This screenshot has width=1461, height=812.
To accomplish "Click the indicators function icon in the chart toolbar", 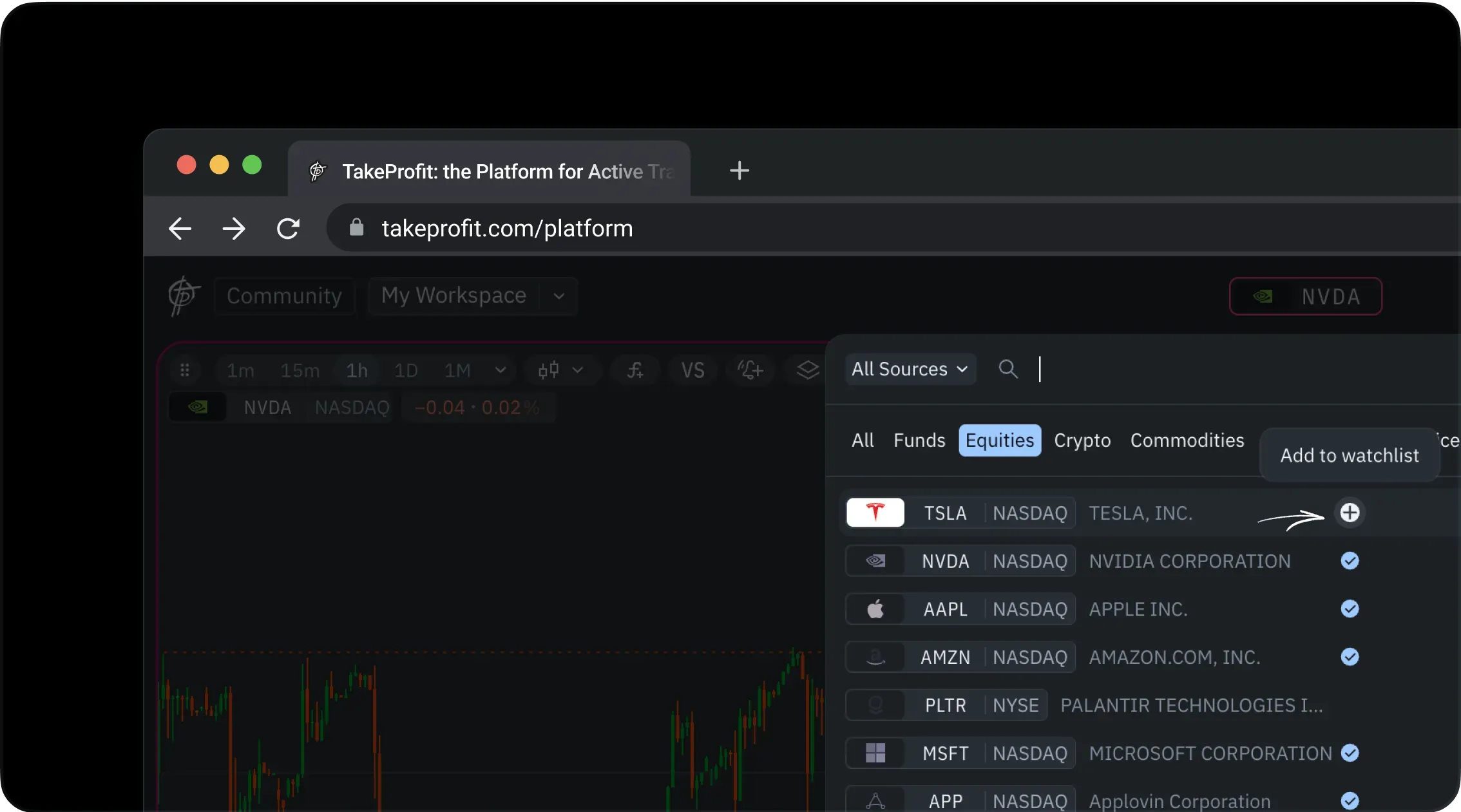I will pos(635,370).
